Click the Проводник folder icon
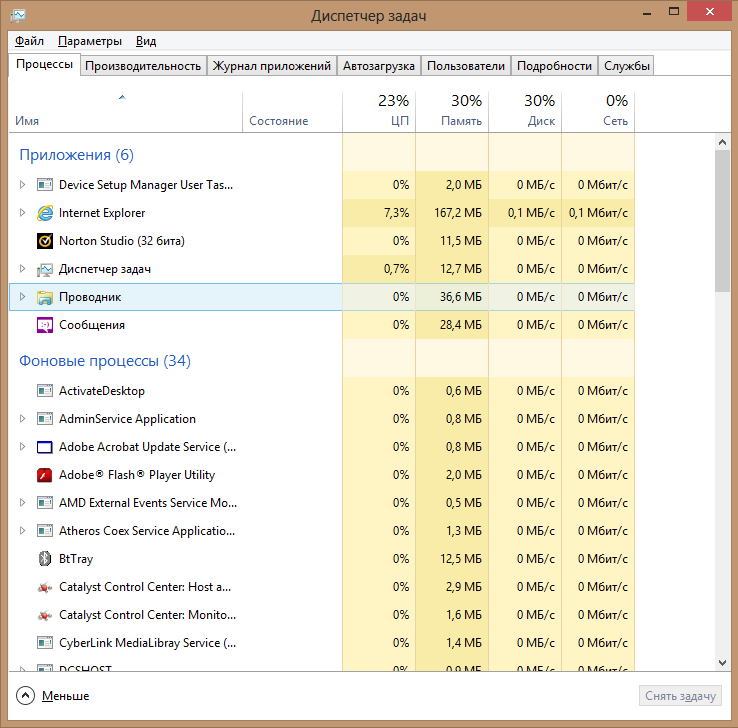The image size is (738, 728). point(45,297)
